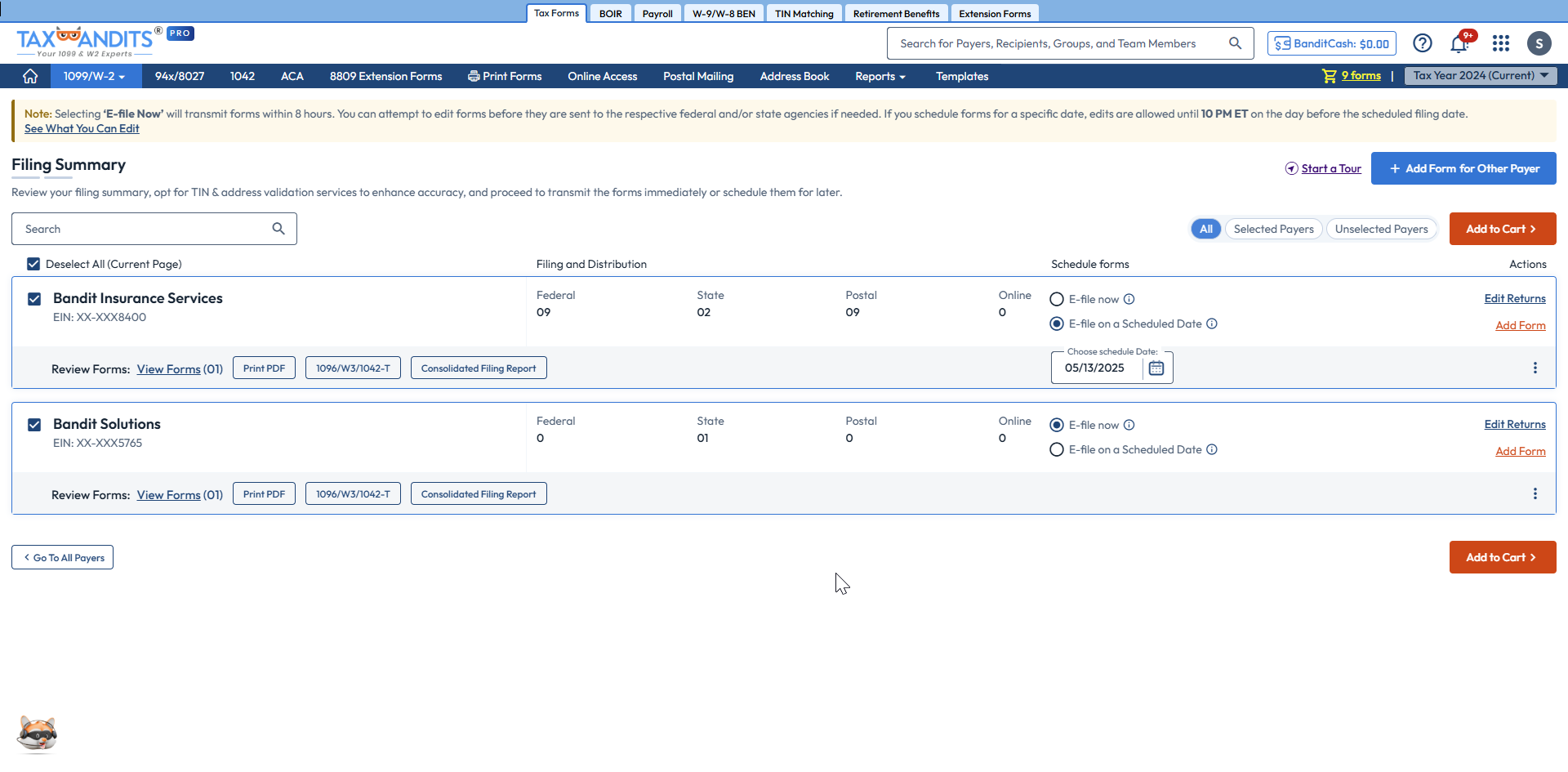Viewport: 1568px width, 772px height.
Task: Click the payers and recipients search box
Action: (x=1070, y=43)
